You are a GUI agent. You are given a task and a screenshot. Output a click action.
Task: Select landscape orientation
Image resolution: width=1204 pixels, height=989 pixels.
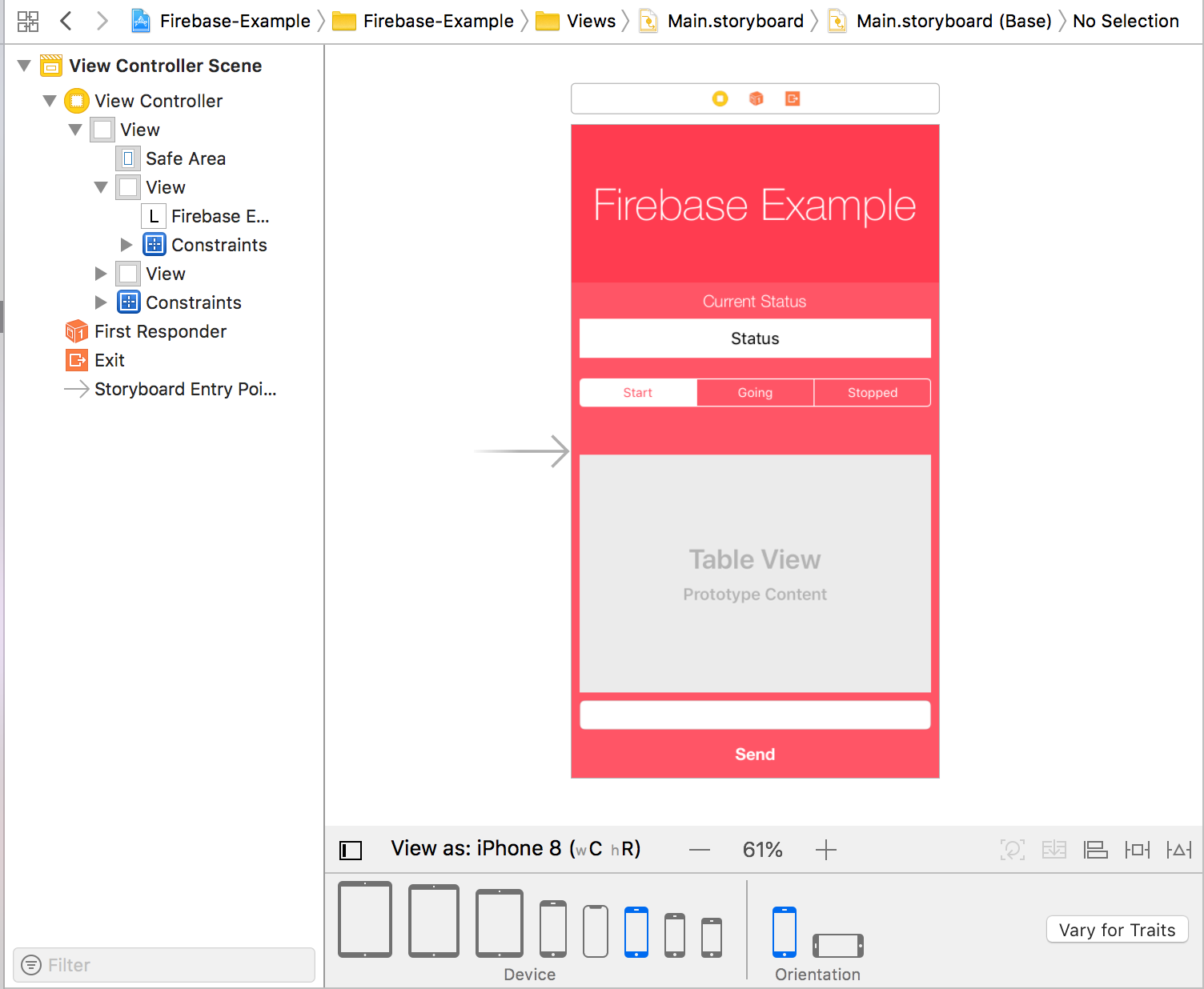(838, 946)
